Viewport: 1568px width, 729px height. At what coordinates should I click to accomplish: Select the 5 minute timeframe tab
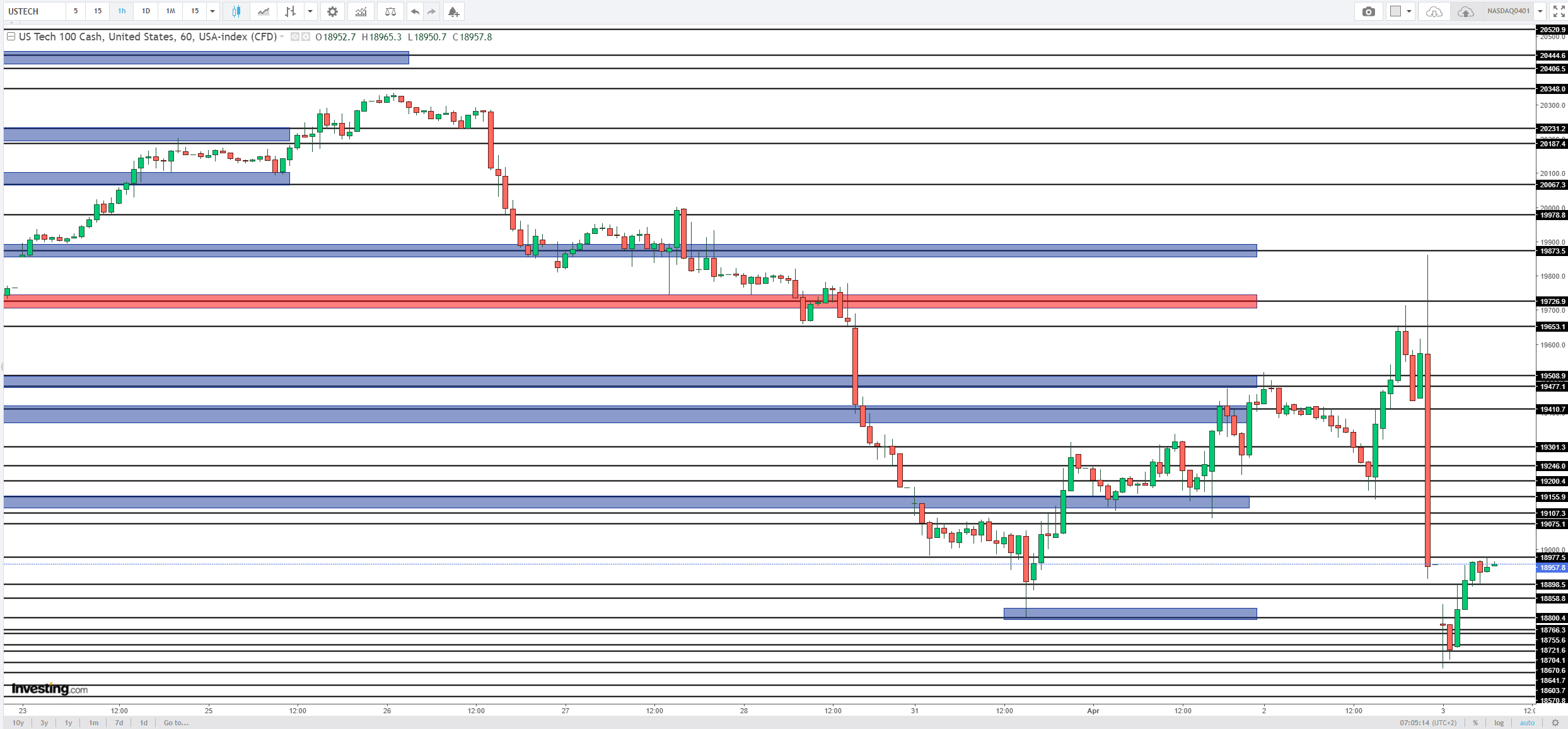click(76, 11)
